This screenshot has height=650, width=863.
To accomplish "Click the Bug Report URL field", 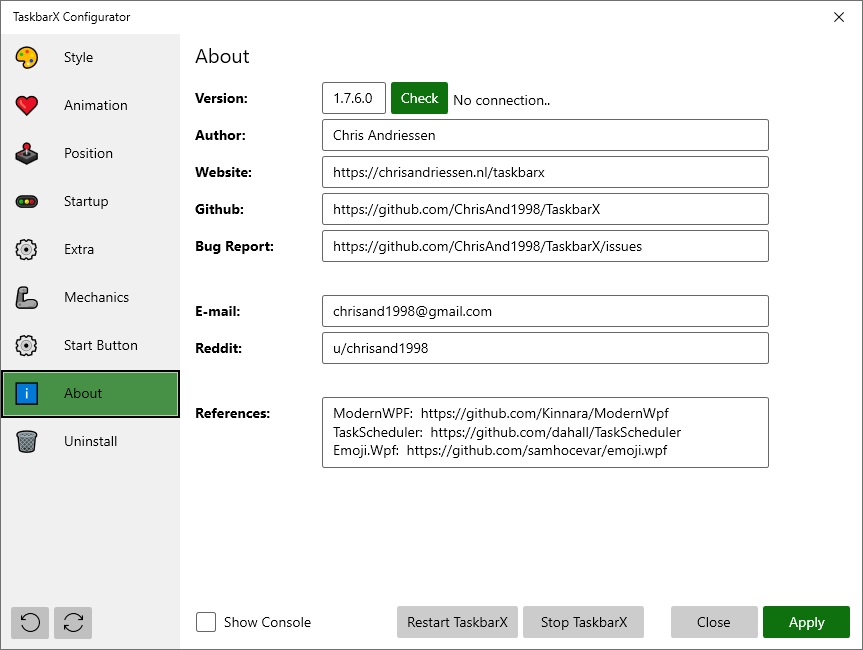I will pos(545,246).
